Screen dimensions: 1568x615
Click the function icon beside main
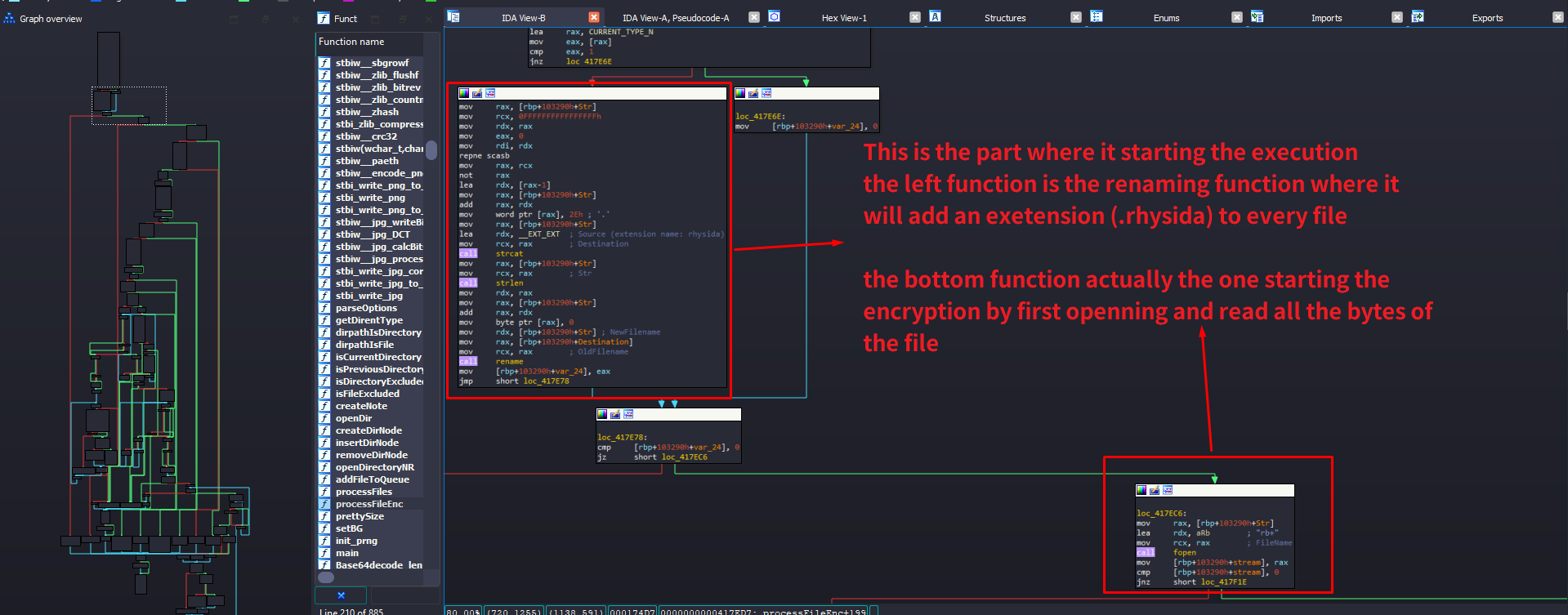[x=324, y=553]
